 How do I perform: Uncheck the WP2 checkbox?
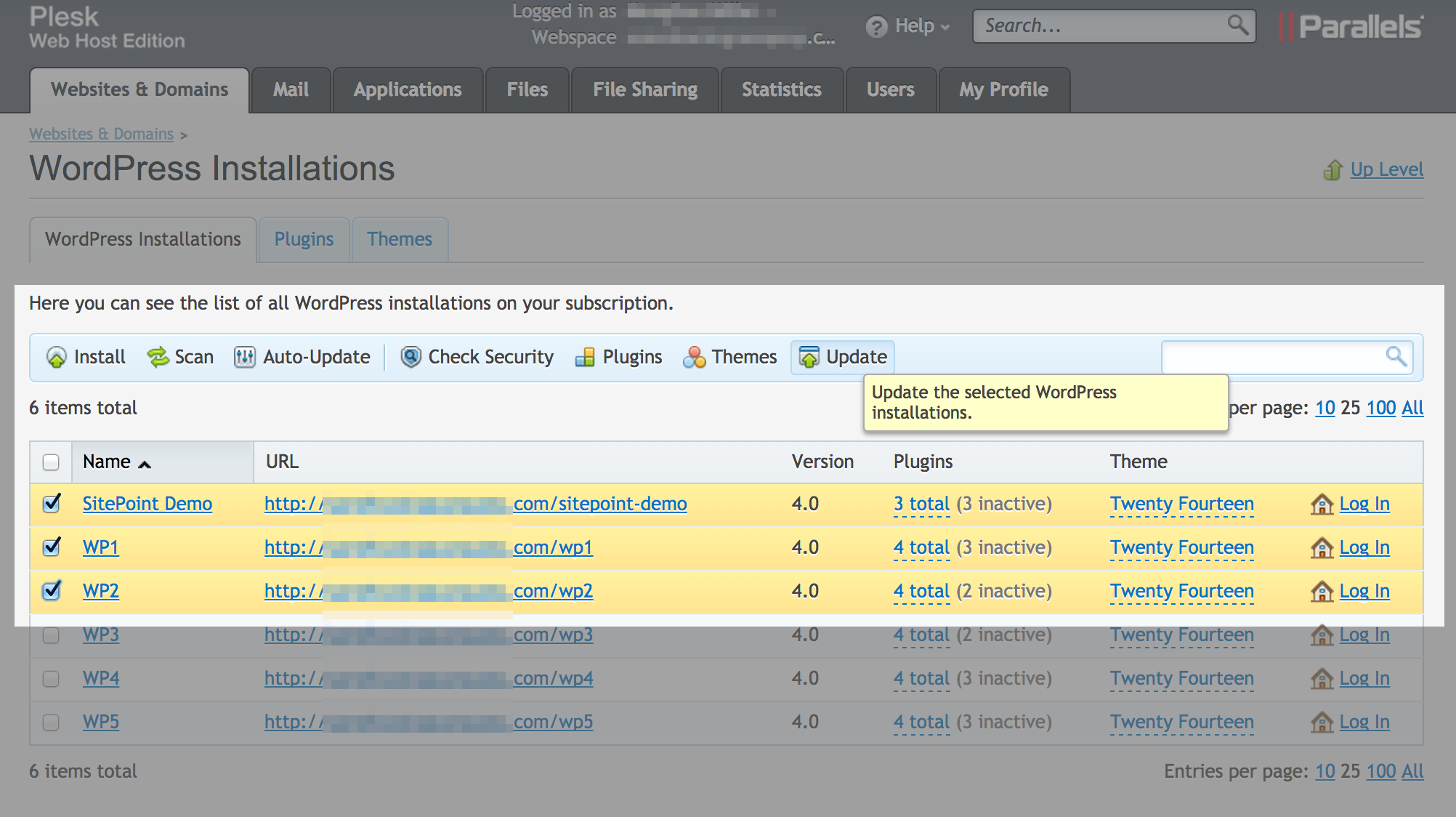(51, 590)
